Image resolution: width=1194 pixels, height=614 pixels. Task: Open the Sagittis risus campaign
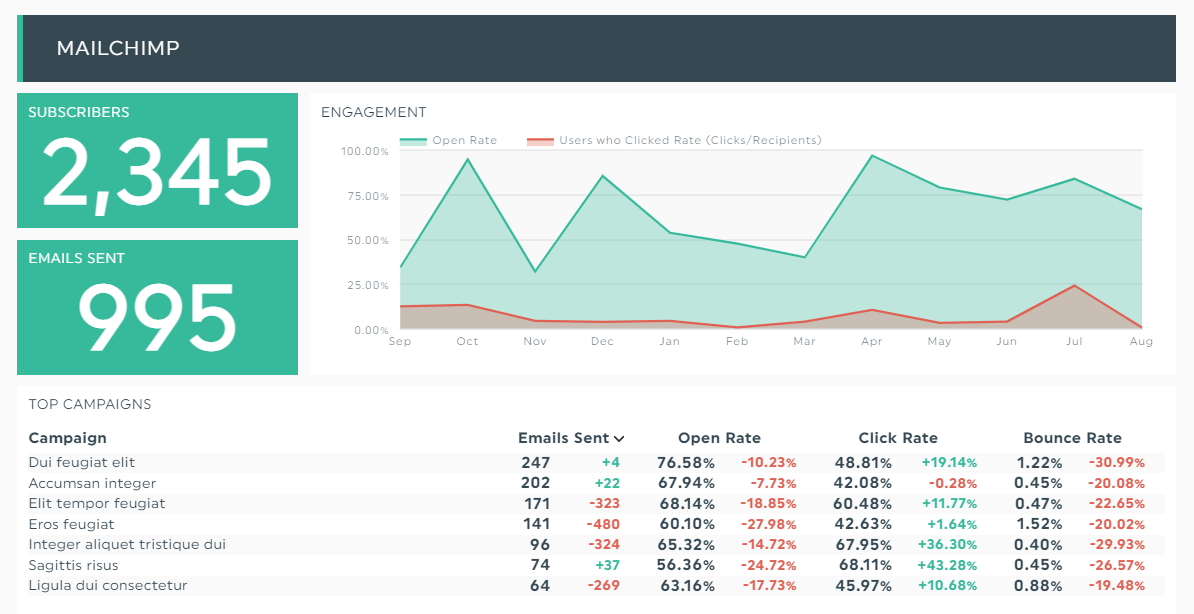point(73,565)
